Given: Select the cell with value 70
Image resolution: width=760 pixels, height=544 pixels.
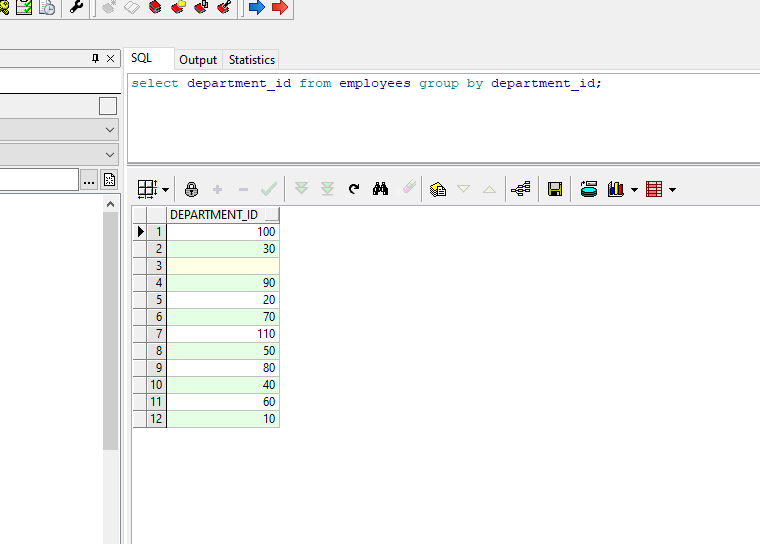Looking at the screenshot, I should (223, 317).
